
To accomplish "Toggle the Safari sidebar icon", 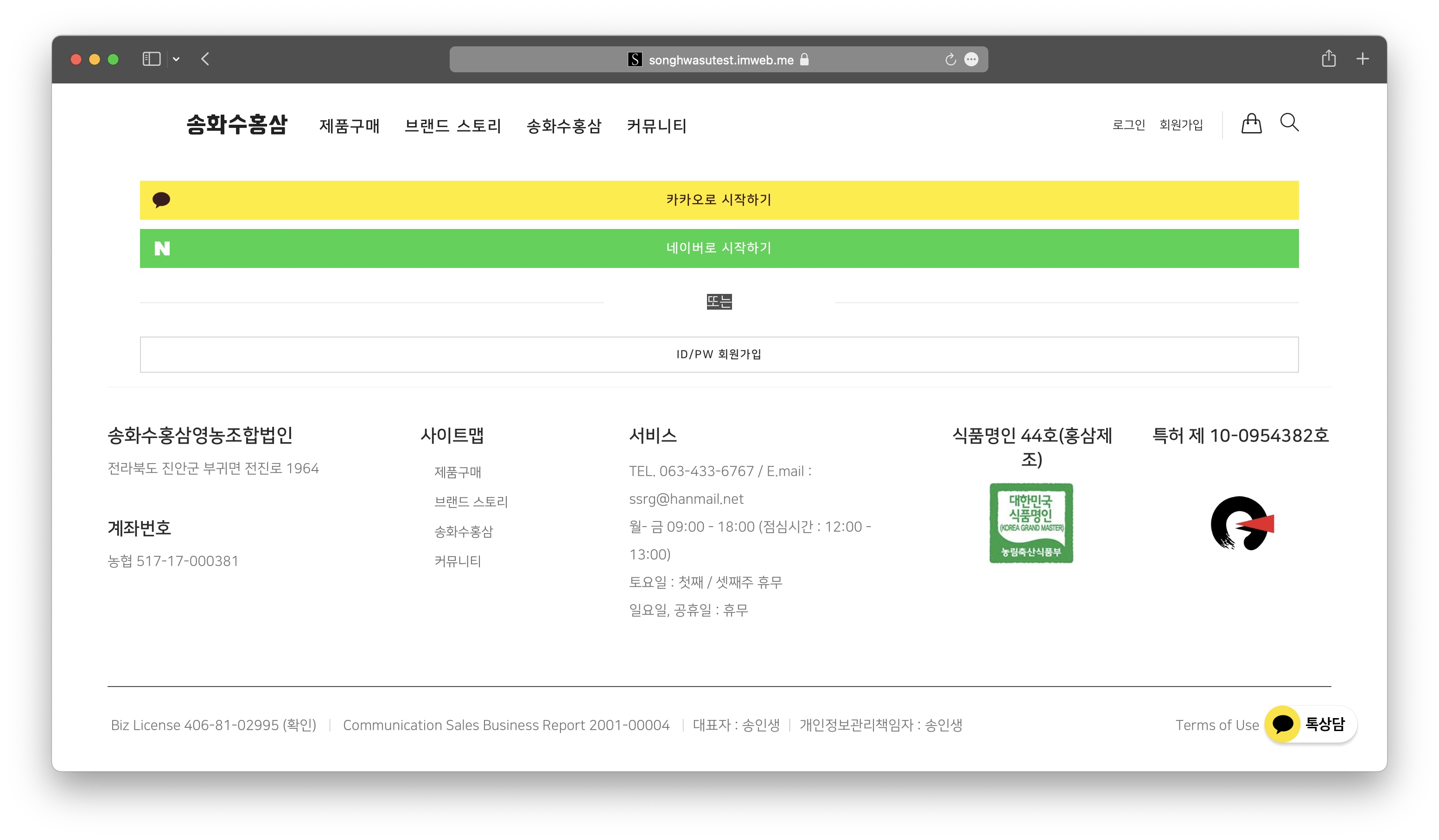I will (151, 59).
